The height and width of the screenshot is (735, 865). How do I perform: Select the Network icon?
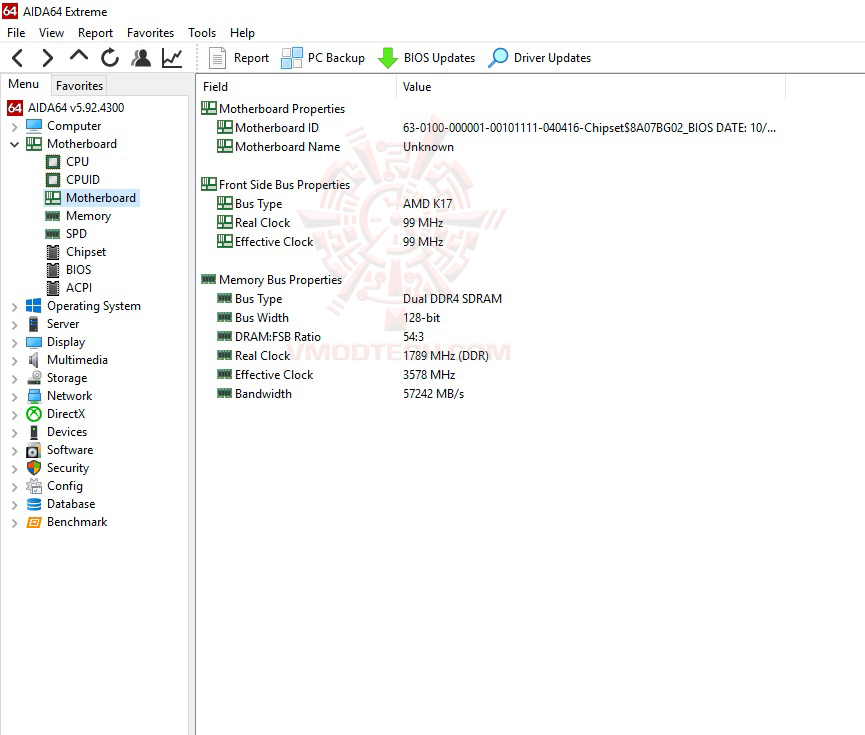click(34, 396)
